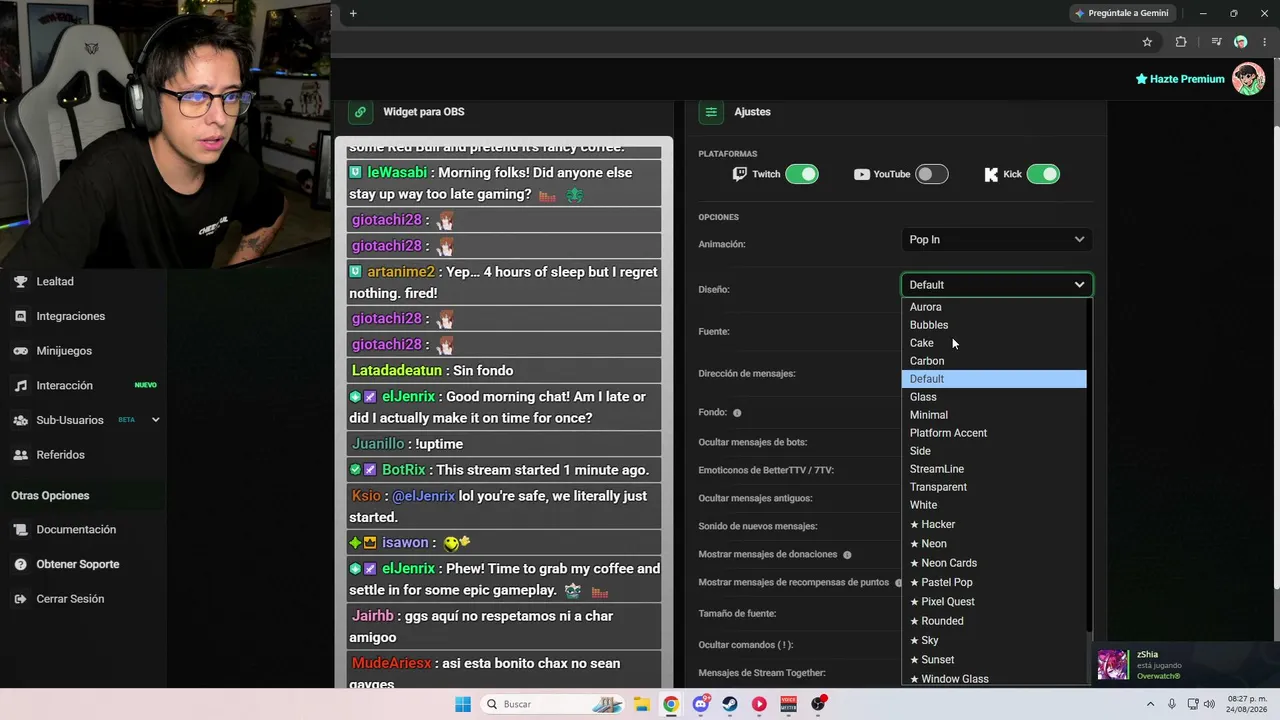Collapse the Diseño dropdown showing Default
The height and width of the screenshot is (720, 1280).
point(997,285)
